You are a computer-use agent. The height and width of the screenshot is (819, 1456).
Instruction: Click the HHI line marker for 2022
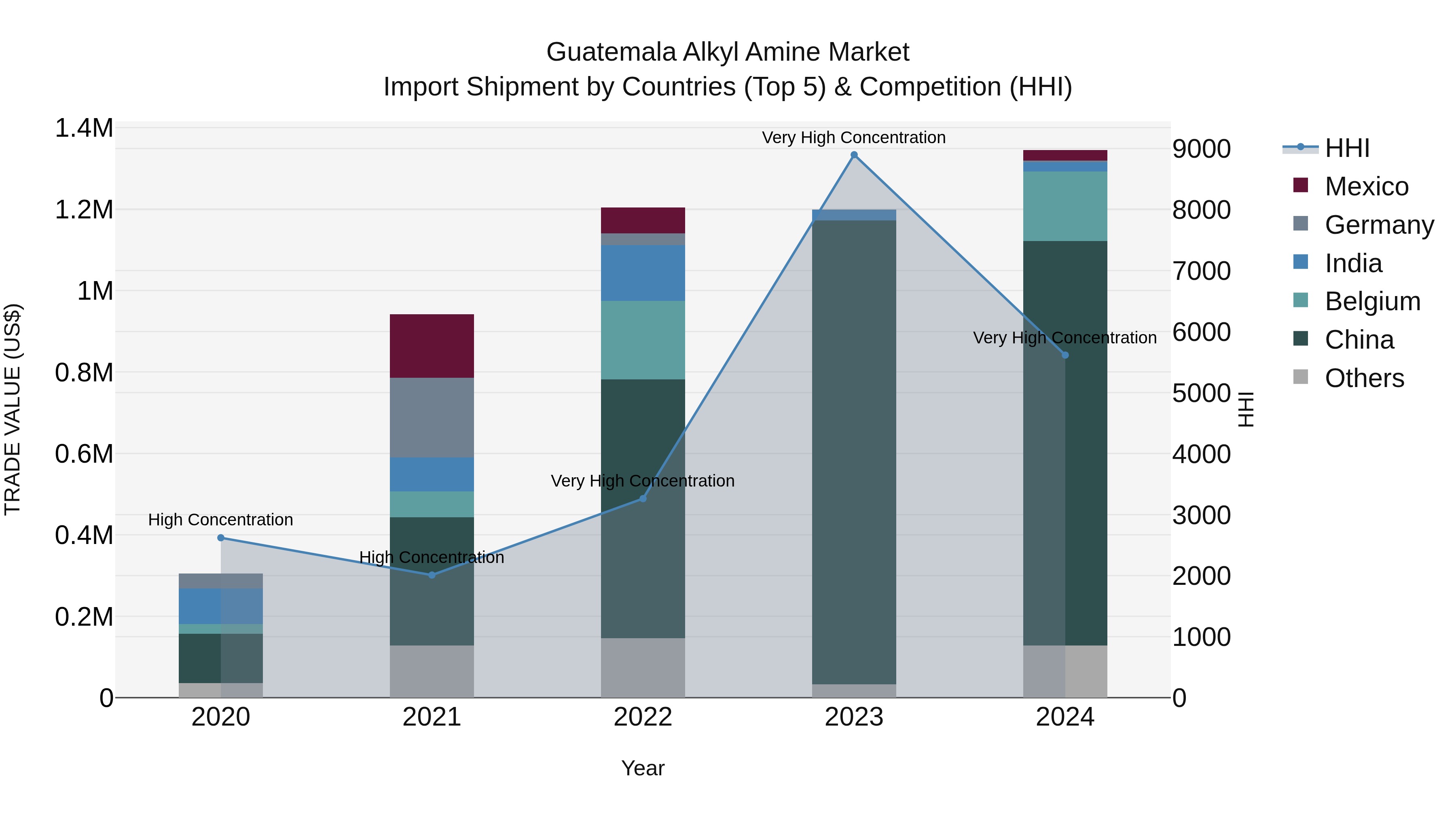pyautogui.click(x=643, y=499)
